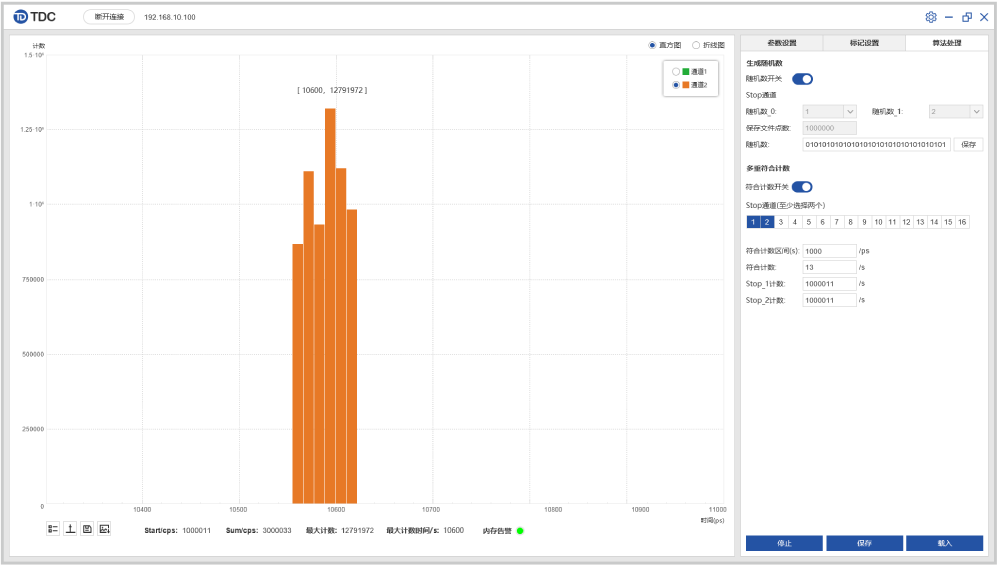This screenshot has width=999, height=565.
Task: Toggle the 随机数开关 switch
Action: 802,79
